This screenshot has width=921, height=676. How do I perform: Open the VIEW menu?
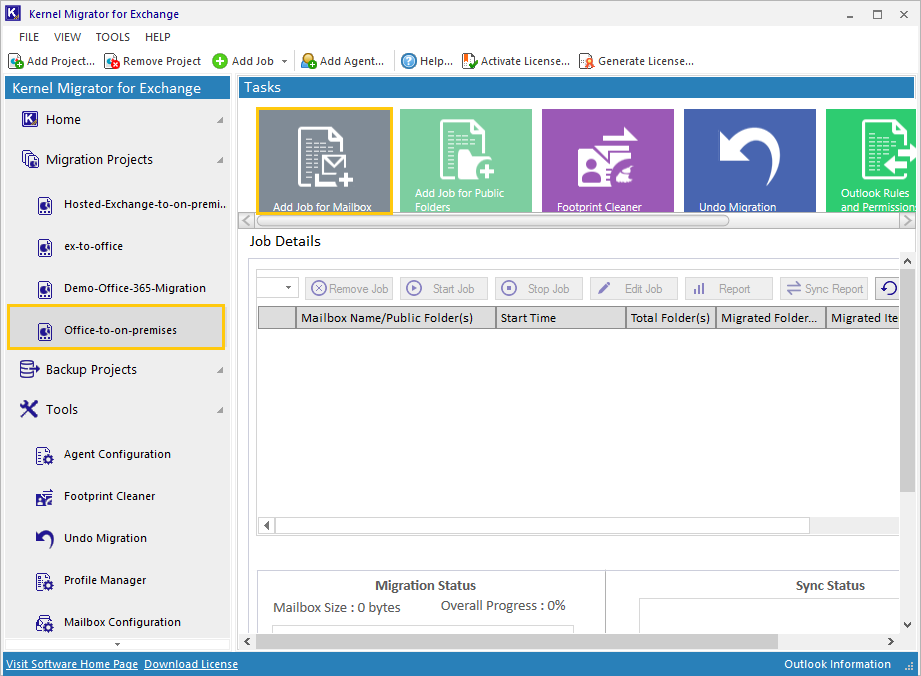pos(68,37)
